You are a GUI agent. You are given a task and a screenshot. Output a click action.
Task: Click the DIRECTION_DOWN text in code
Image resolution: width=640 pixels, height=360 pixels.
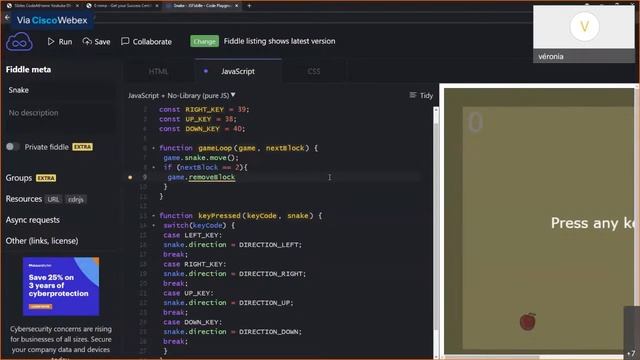pos(269,331)
